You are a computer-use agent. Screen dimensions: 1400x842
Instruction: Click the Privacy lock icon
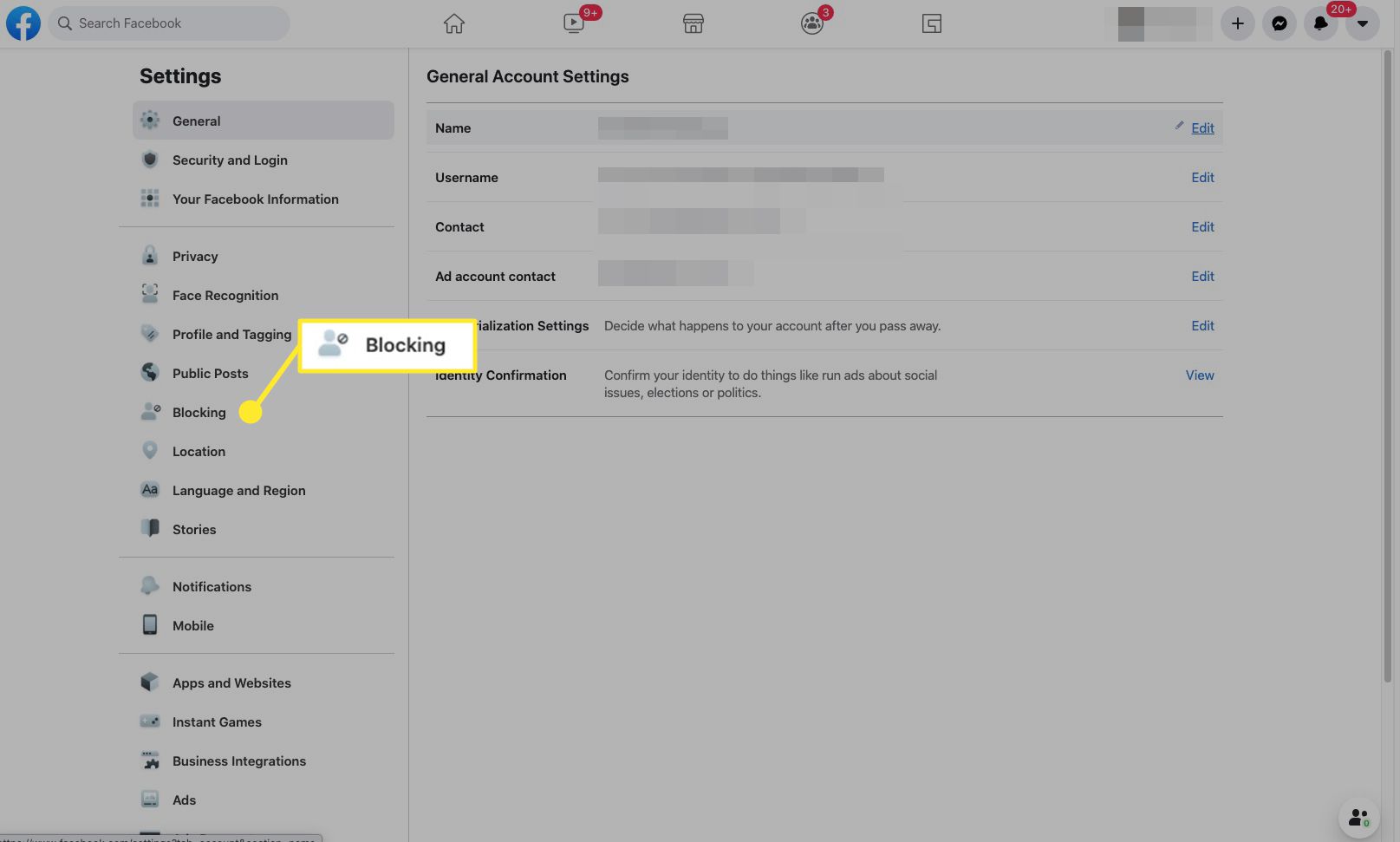[x=150, y=256]
